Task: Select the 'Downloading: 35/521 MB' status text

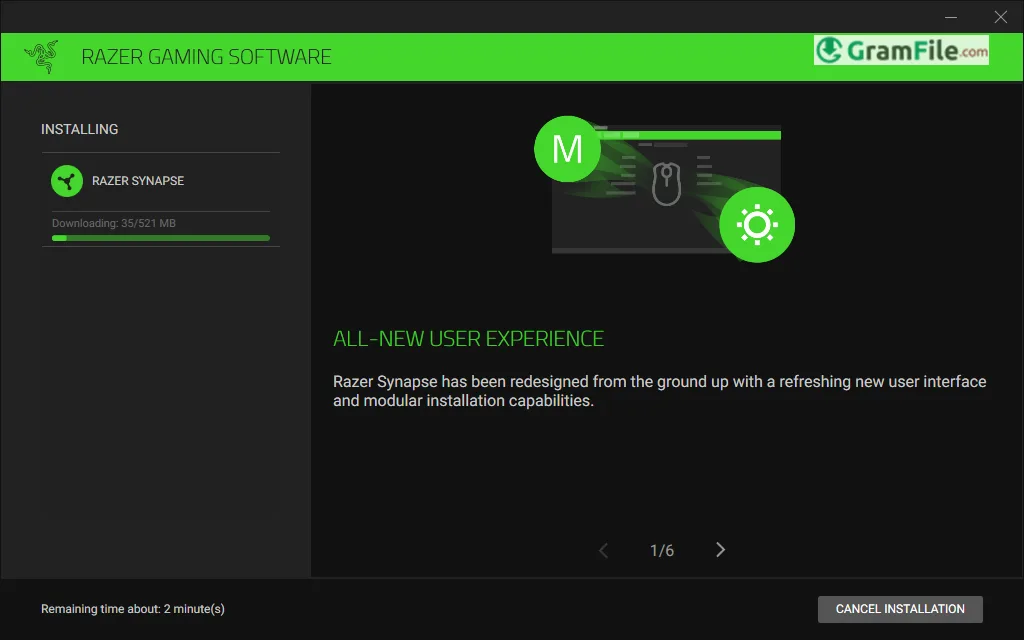Action: pyautogui.click(x=114, y=223)
